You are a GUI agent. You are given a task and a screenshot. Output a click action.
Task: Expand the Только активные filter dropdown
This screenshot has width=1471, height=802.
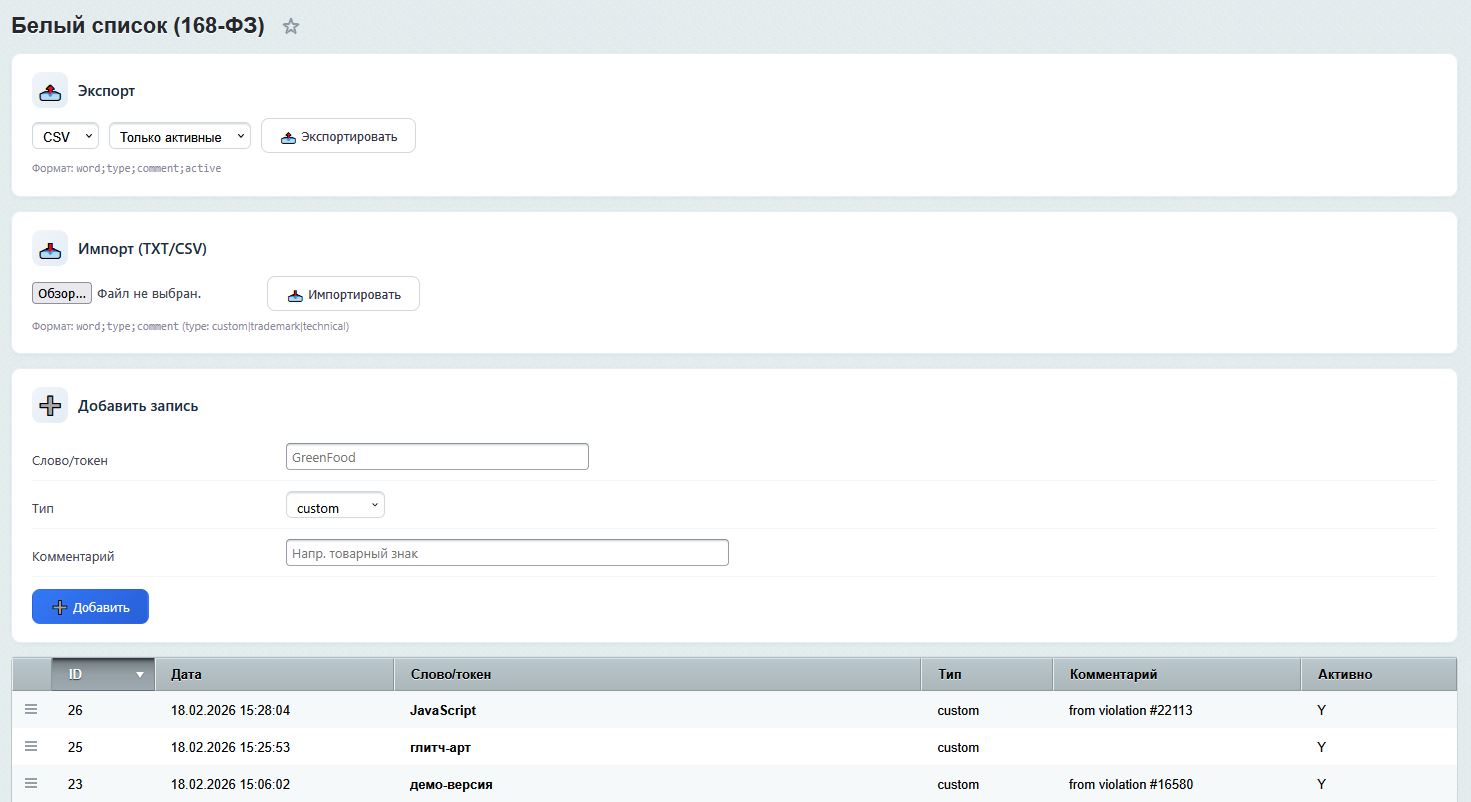click(x=180, y=137)
